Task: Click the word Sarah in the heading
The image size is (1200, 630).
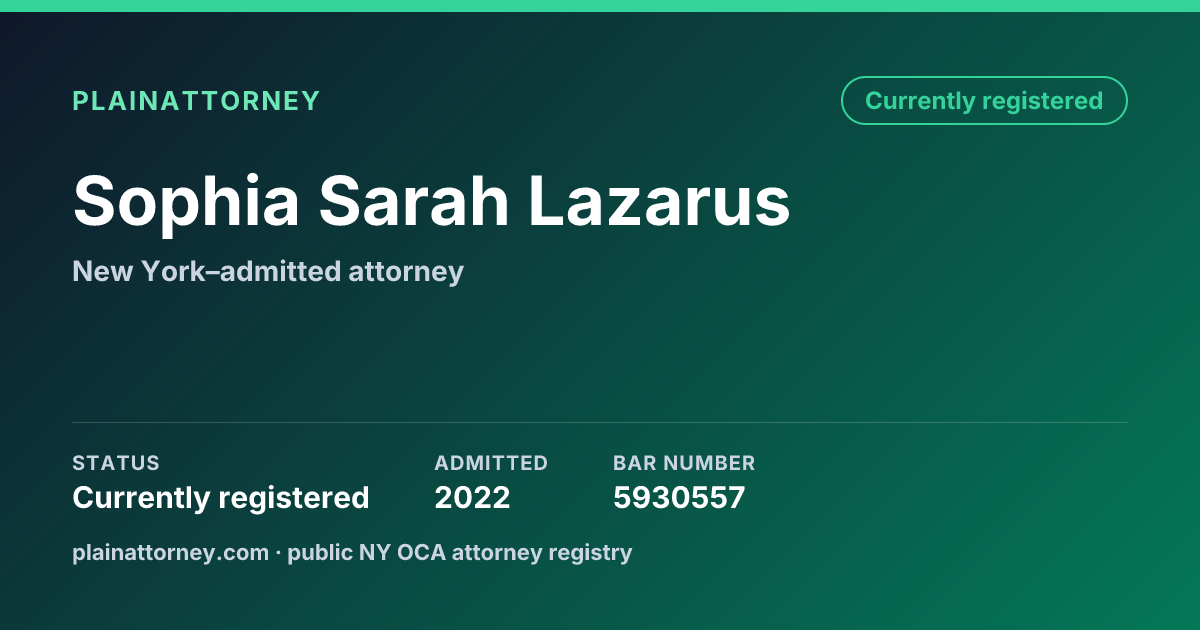Action: [414, 200]
